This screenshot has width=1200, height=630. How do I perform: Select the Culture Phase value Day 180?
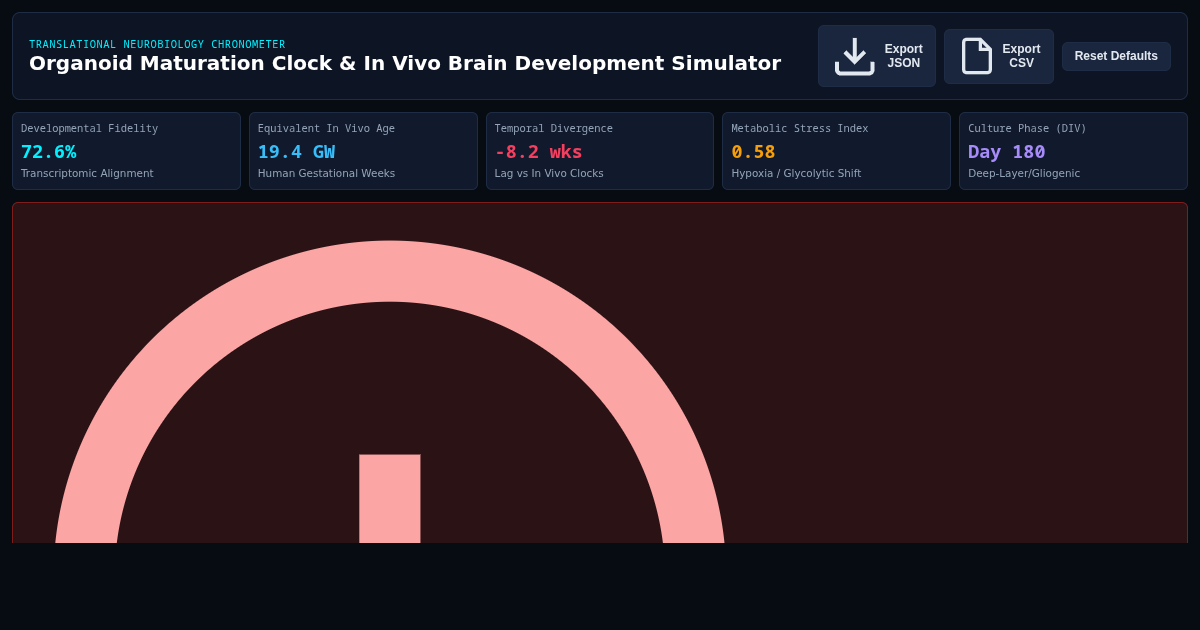coord(1007,152)
